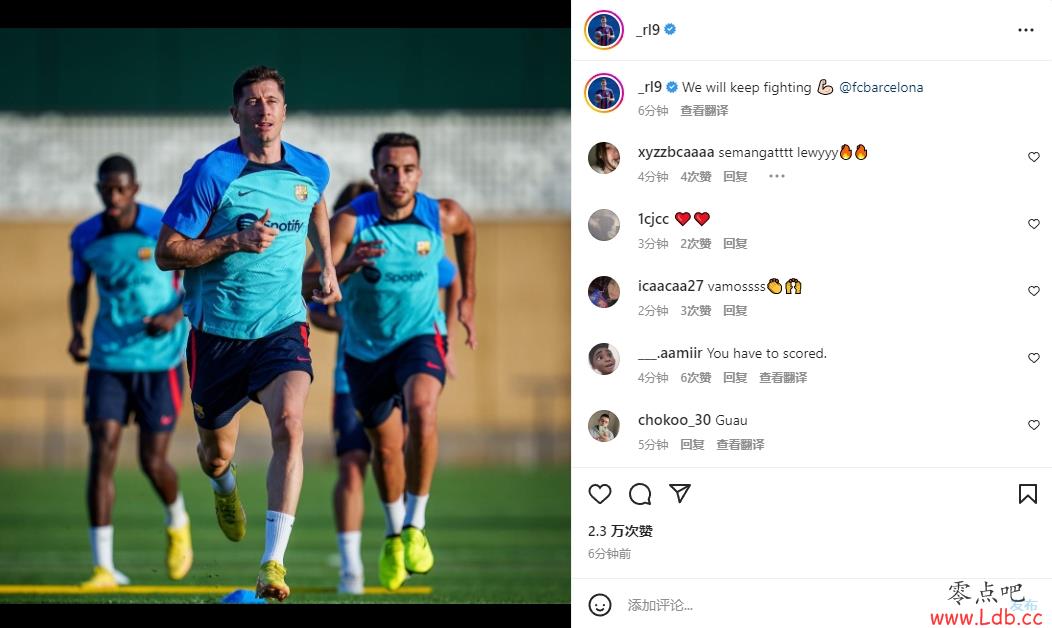Image resolution: width=1052 pixels, height=628 pixels.
Task: Like chokoo_30's Guau comment
Action: click(1033, 425)
